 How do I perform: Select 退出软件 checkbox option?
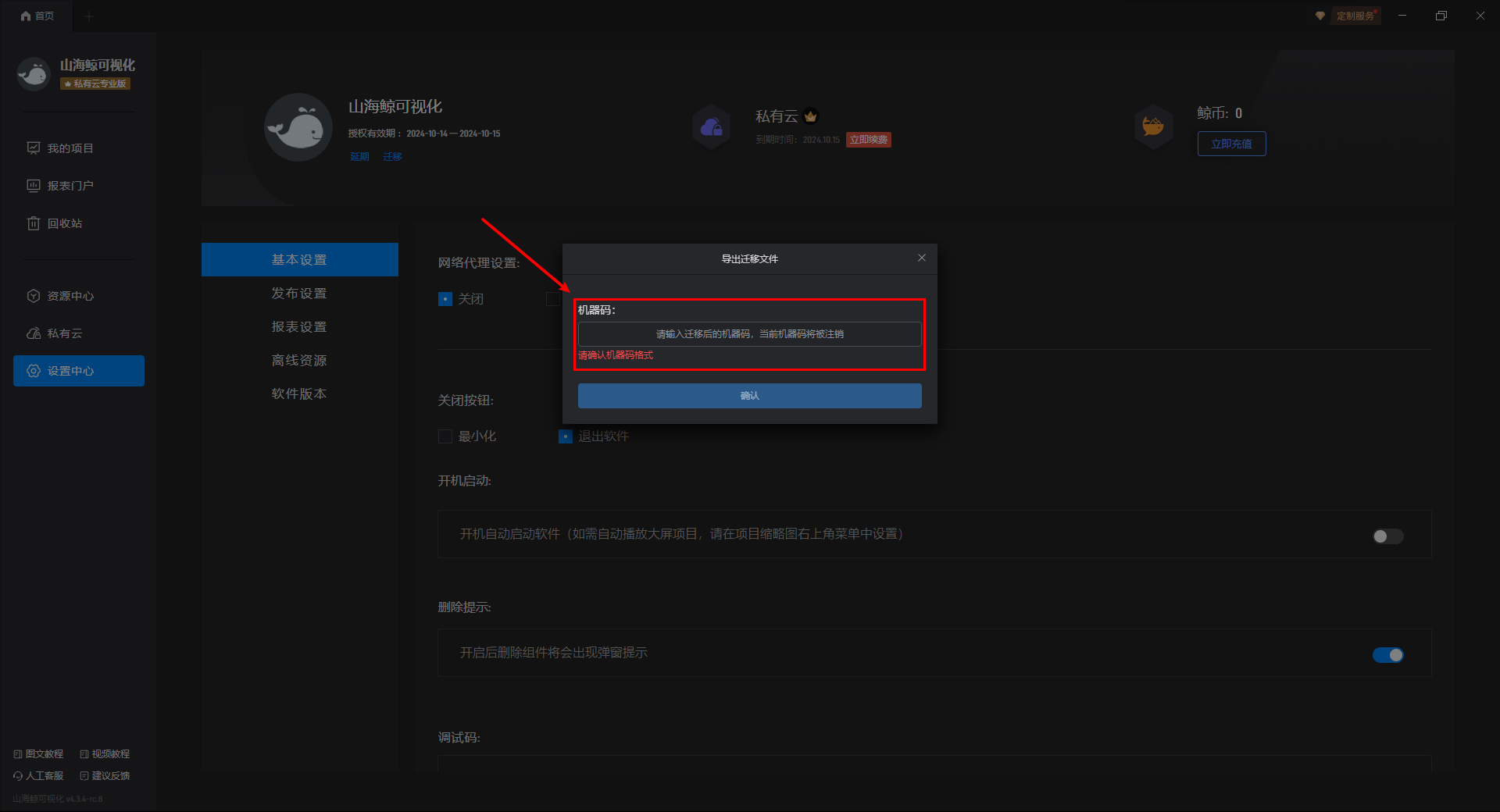(x=566, y=436)
